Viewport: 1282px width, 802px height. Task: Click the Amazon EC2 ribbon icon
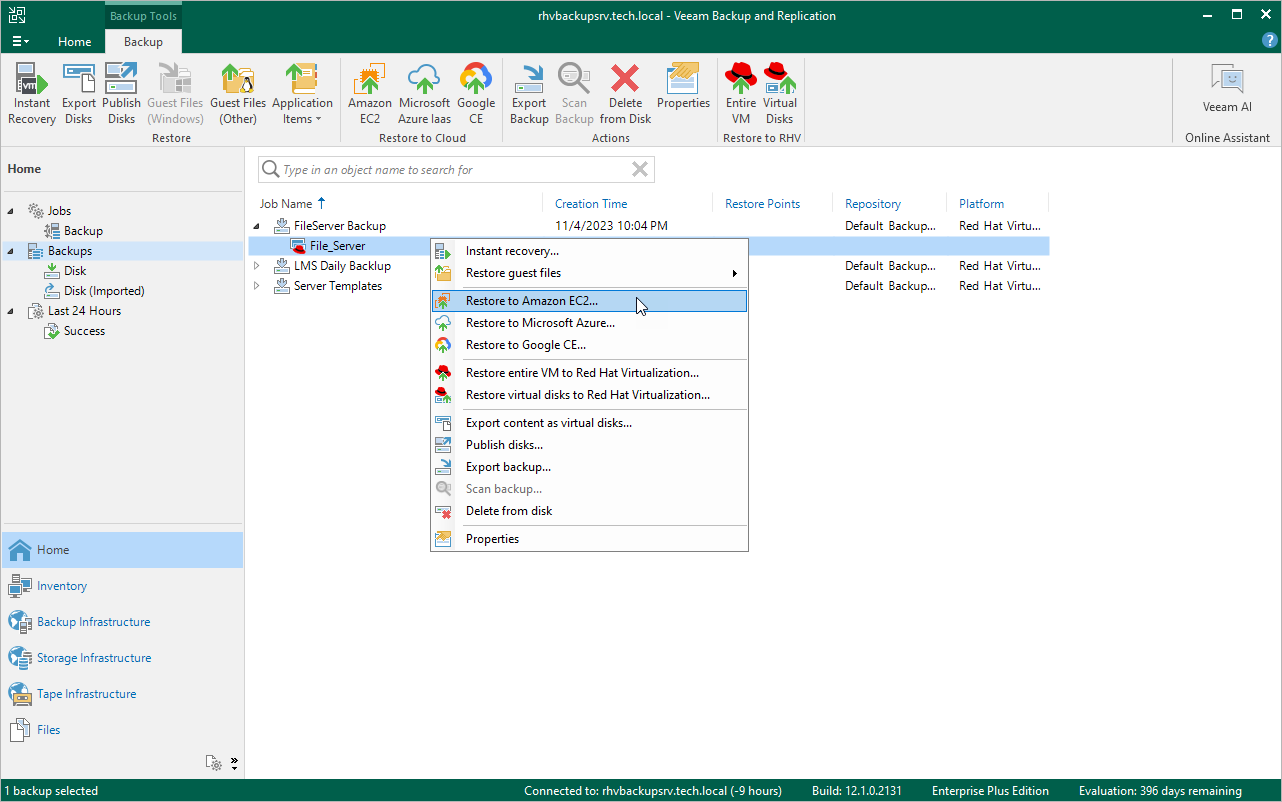pyautogui.click(x=370, y=93)
